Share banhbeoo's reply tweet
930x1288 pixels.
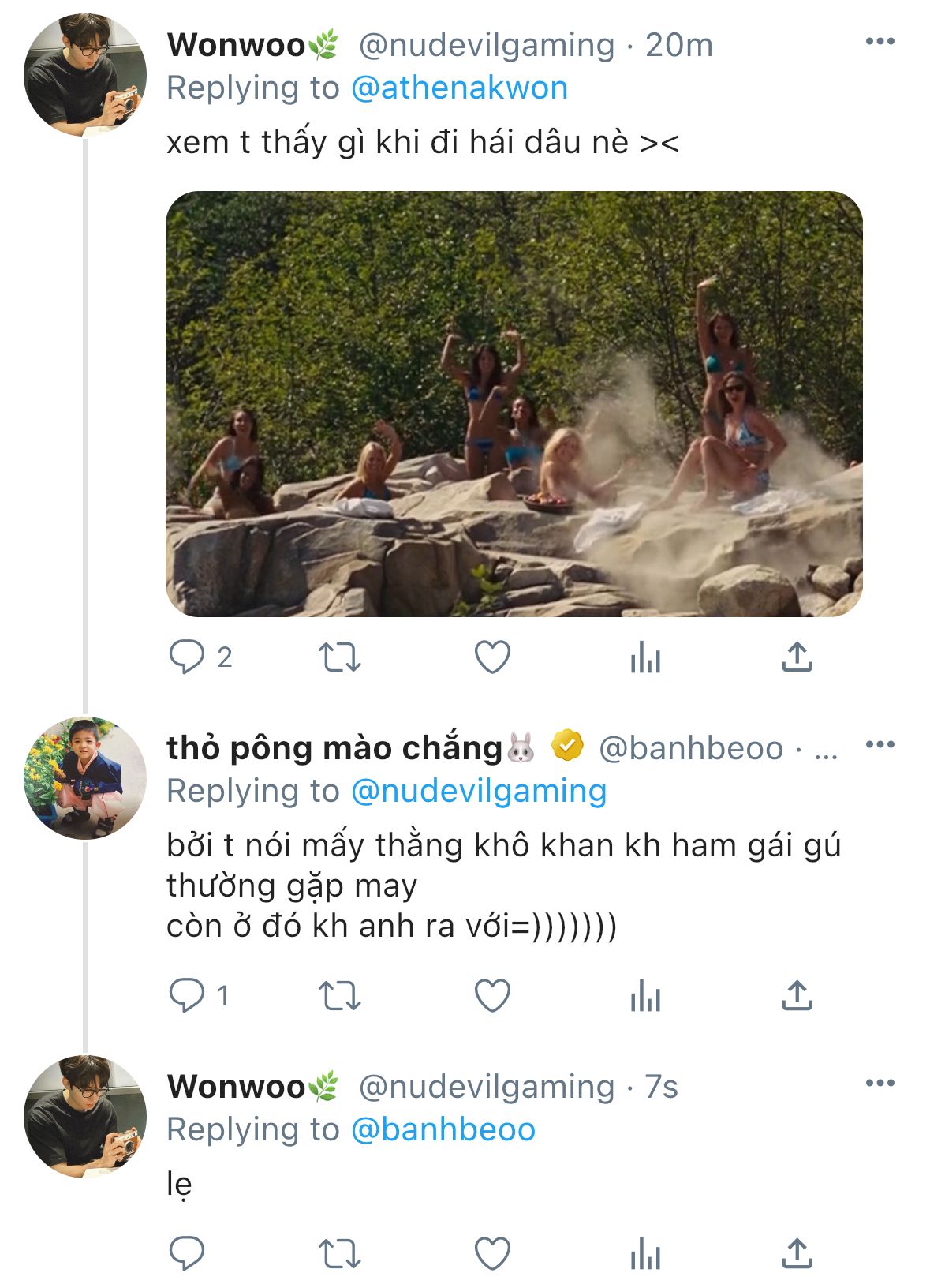pos(797,996)
